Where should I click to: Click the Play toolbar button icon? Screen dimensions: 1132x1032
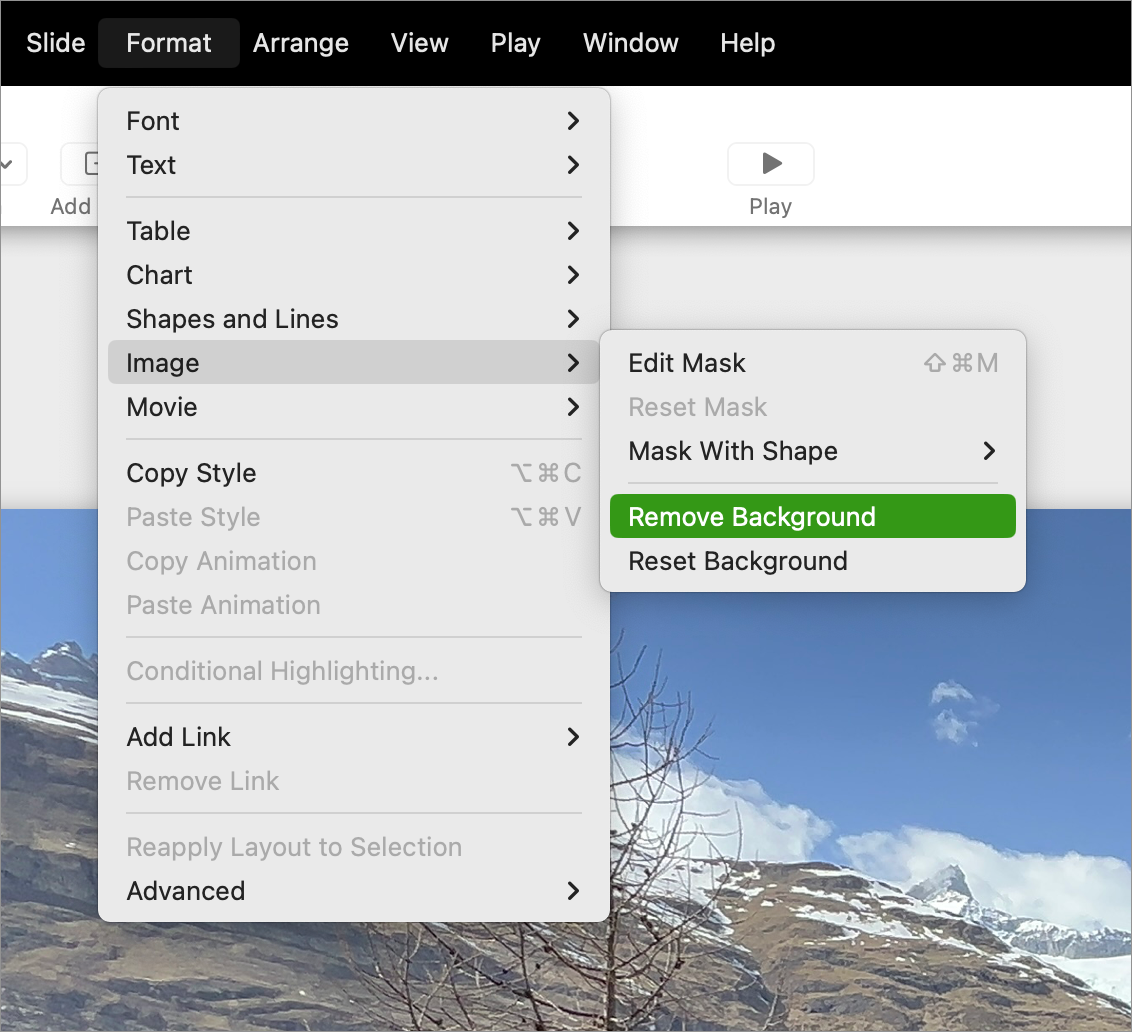[x=771, y=164]
